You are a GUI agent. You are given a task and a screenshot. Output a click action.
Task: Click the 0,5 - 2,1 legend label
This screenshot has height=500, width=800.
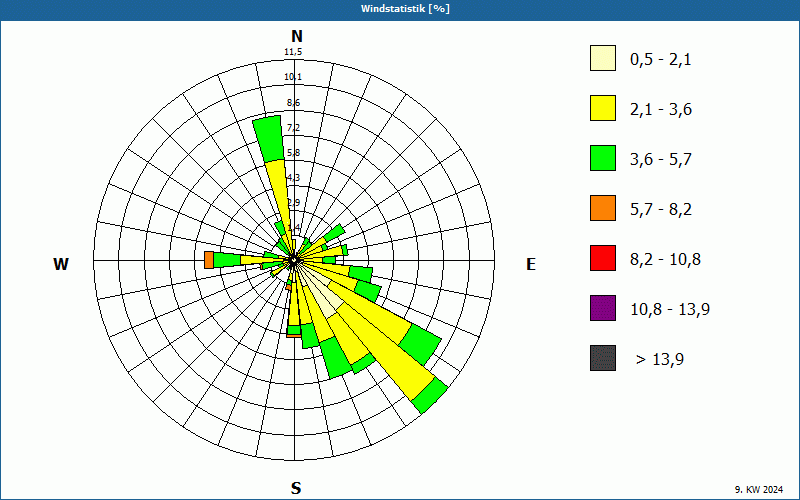[661, 60]
